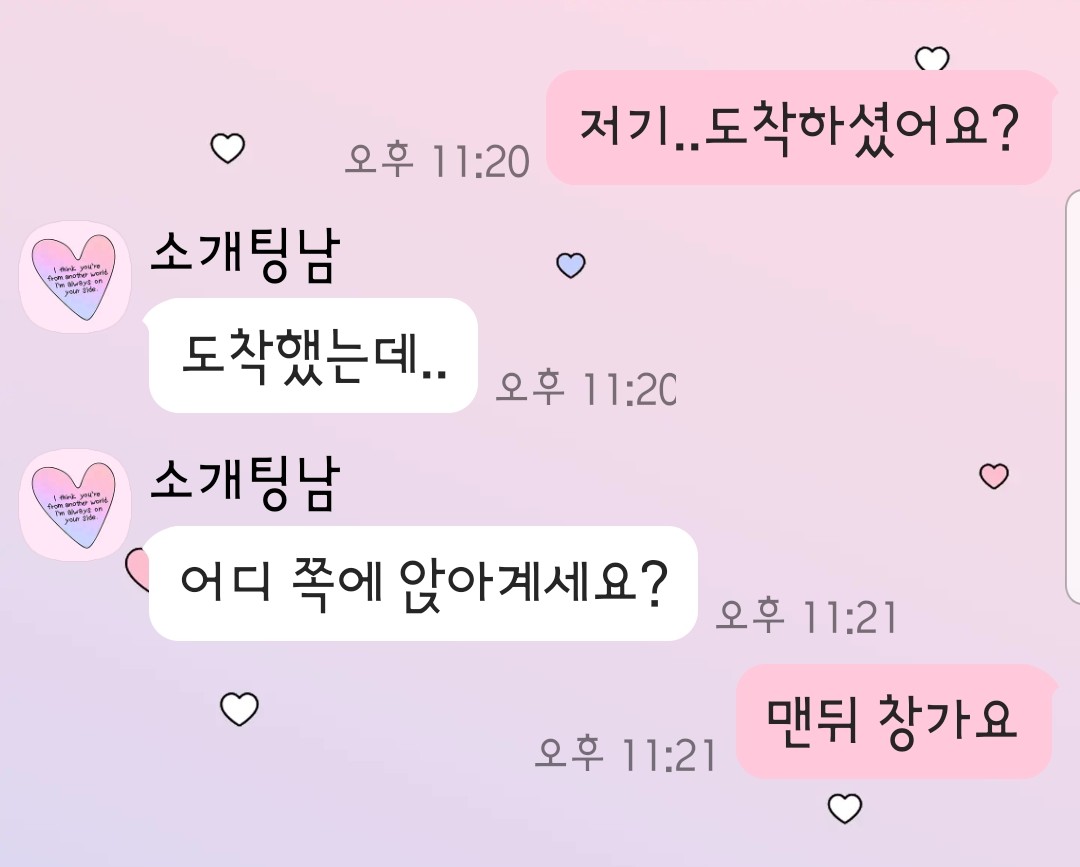Click the white heart beside the last timestamp

[x=239, y=709]
